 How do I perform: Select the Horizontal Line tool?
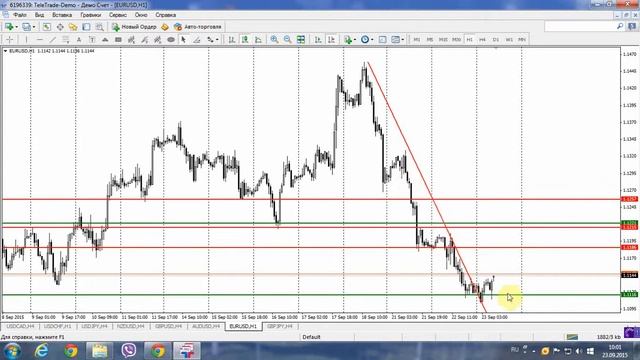pos(40,40)
